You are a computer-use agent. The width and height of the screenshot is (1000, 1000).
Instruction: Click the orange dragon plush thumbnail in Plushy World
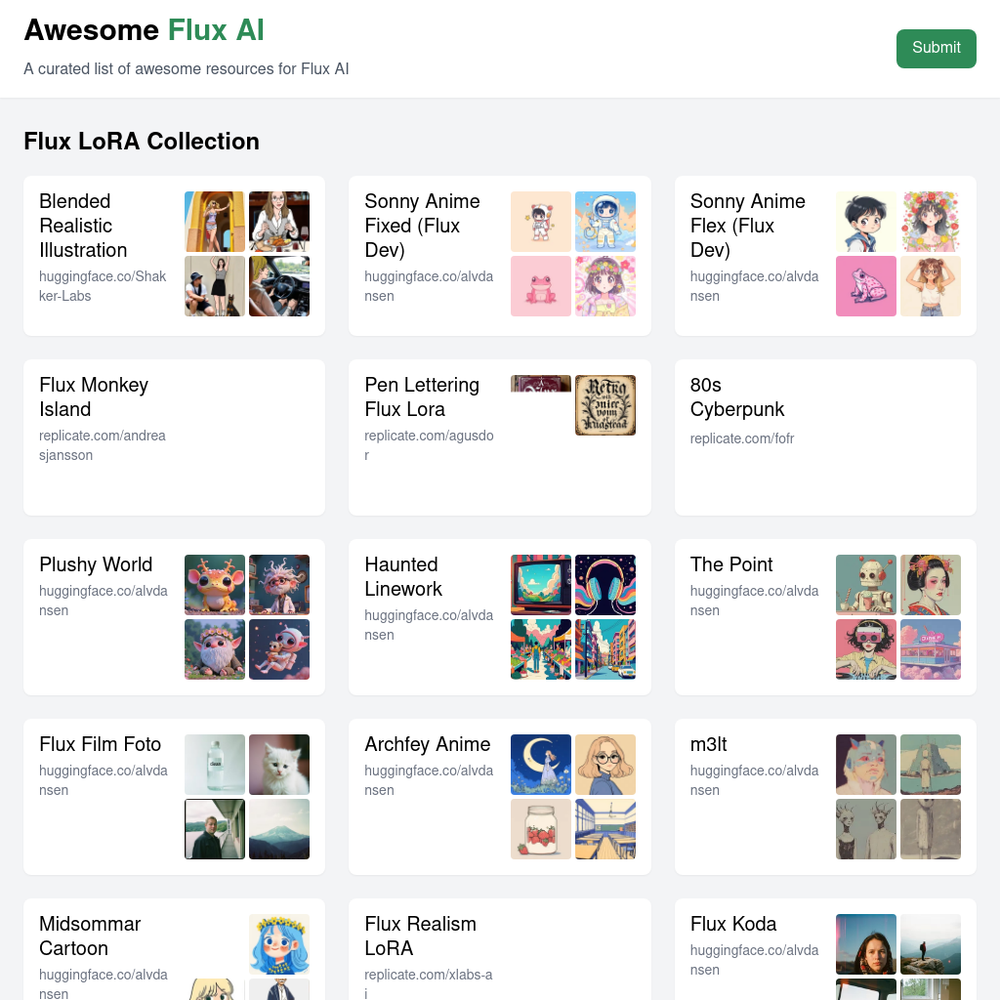[215, 585]
